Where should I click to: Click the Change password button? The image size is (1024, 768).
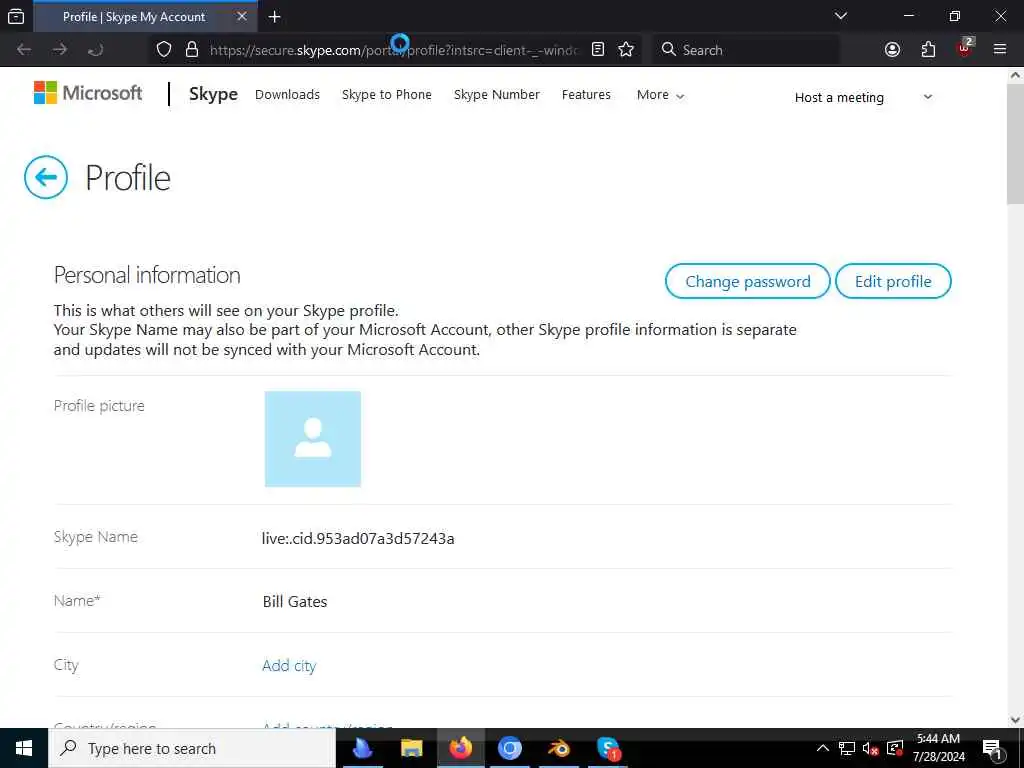pyautogui.click(x=748, y=281)
